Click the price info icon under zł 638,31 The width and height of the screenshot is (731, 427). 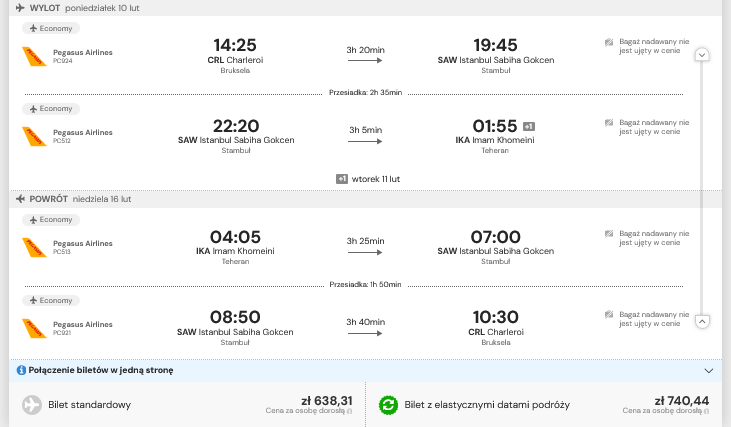tap(350, 411)
